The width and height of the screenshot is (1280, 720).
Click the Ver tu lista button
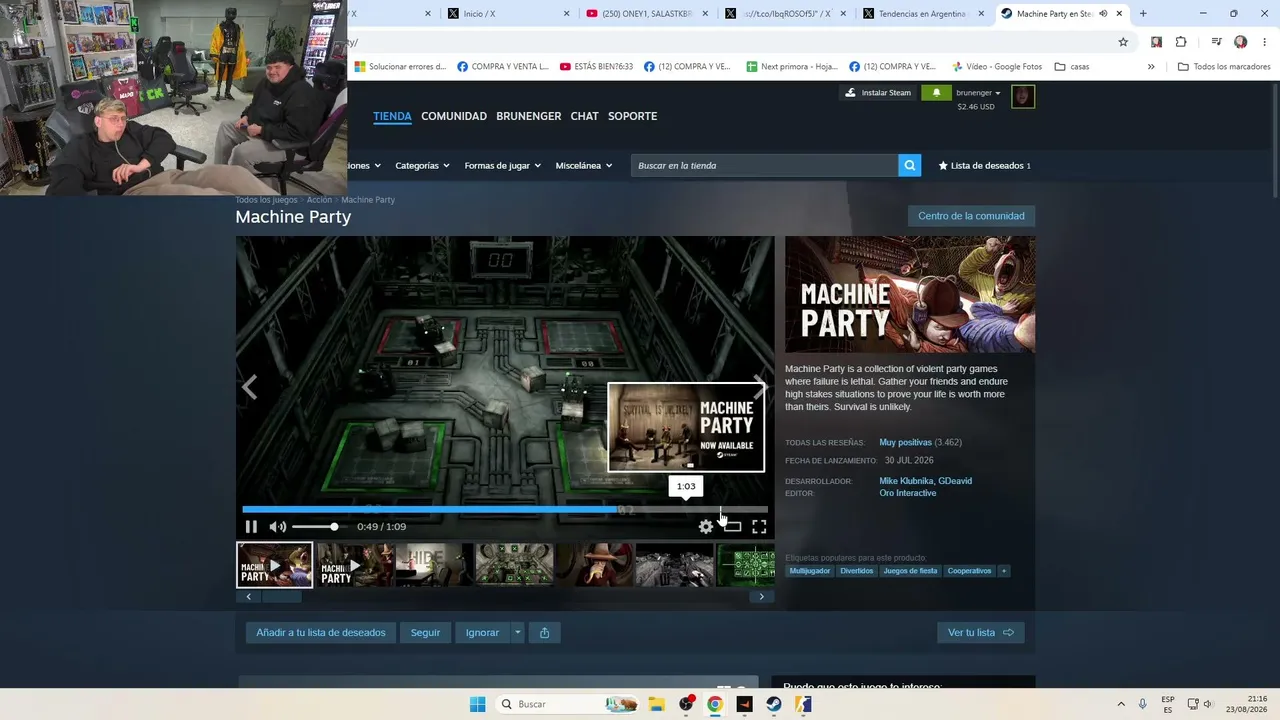(980, 633)
